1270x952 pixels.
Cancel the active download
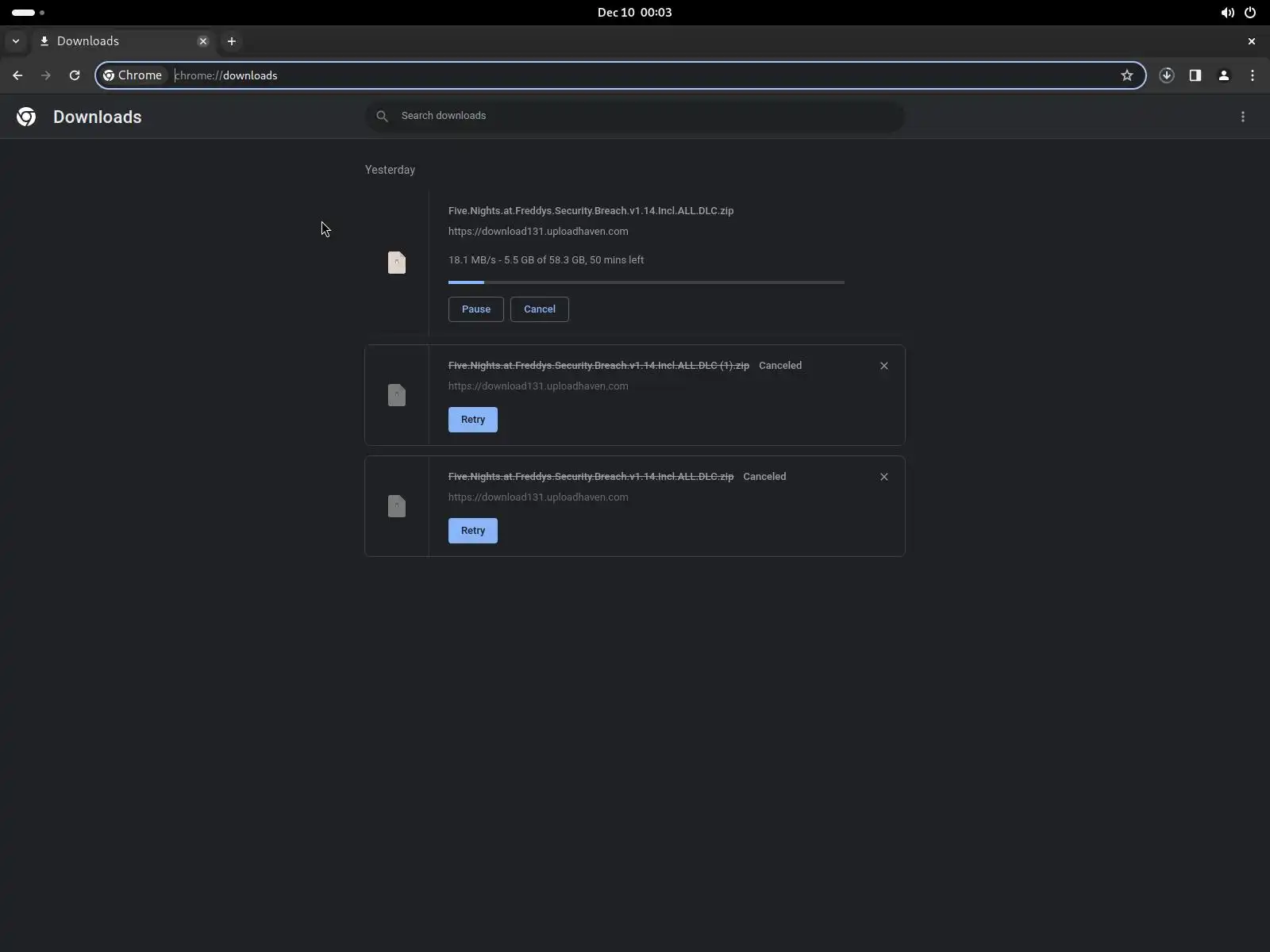click(x=540, y=309)
